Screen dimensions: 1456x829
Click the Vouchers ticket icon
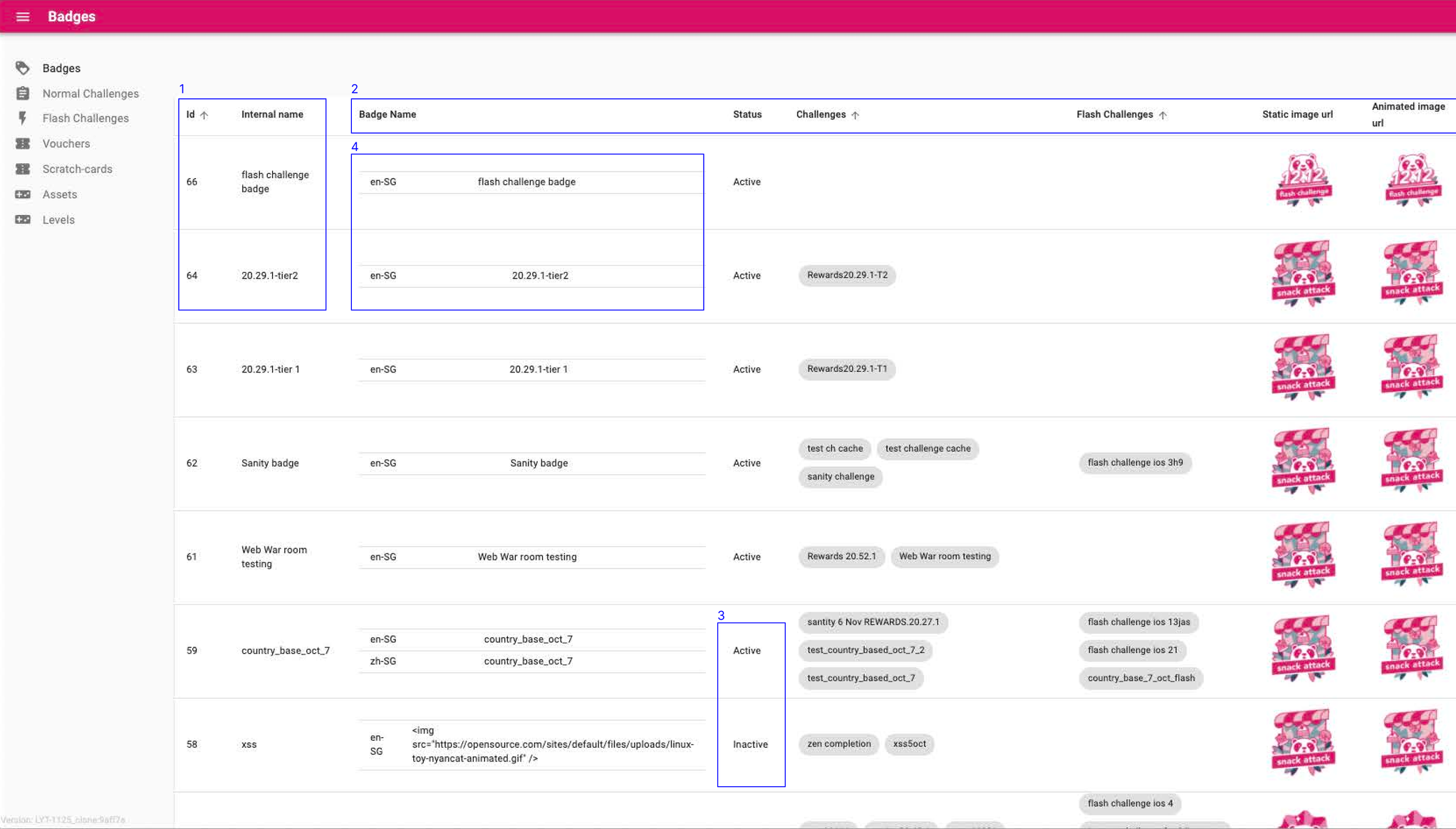pyautogui.click(x=23, y=144)
